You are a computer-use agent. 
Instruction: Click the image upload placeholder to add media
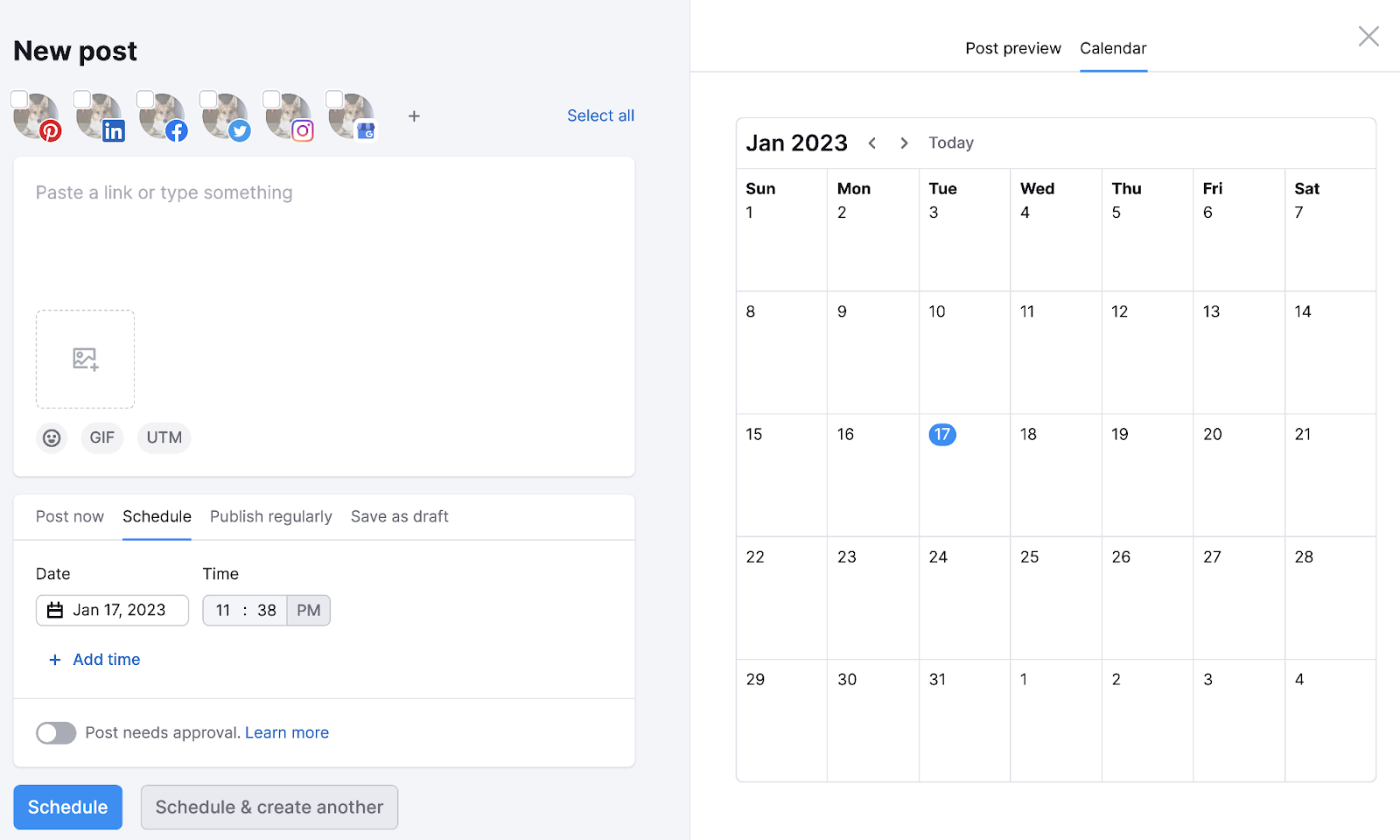(85, 359)
